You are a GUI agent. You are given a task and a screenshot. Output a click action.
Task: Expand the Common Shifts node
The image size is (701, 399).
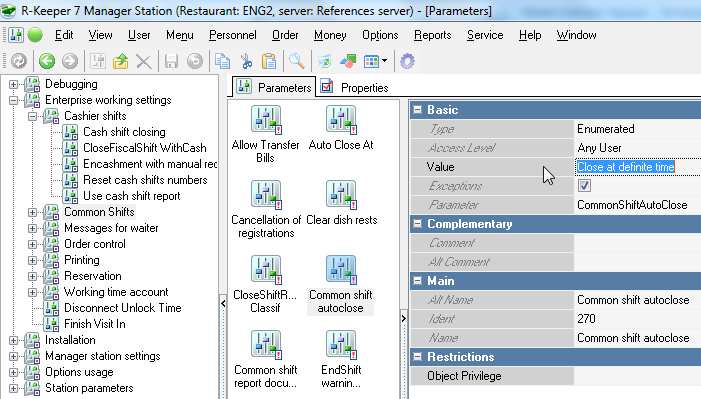pos(32,212)
